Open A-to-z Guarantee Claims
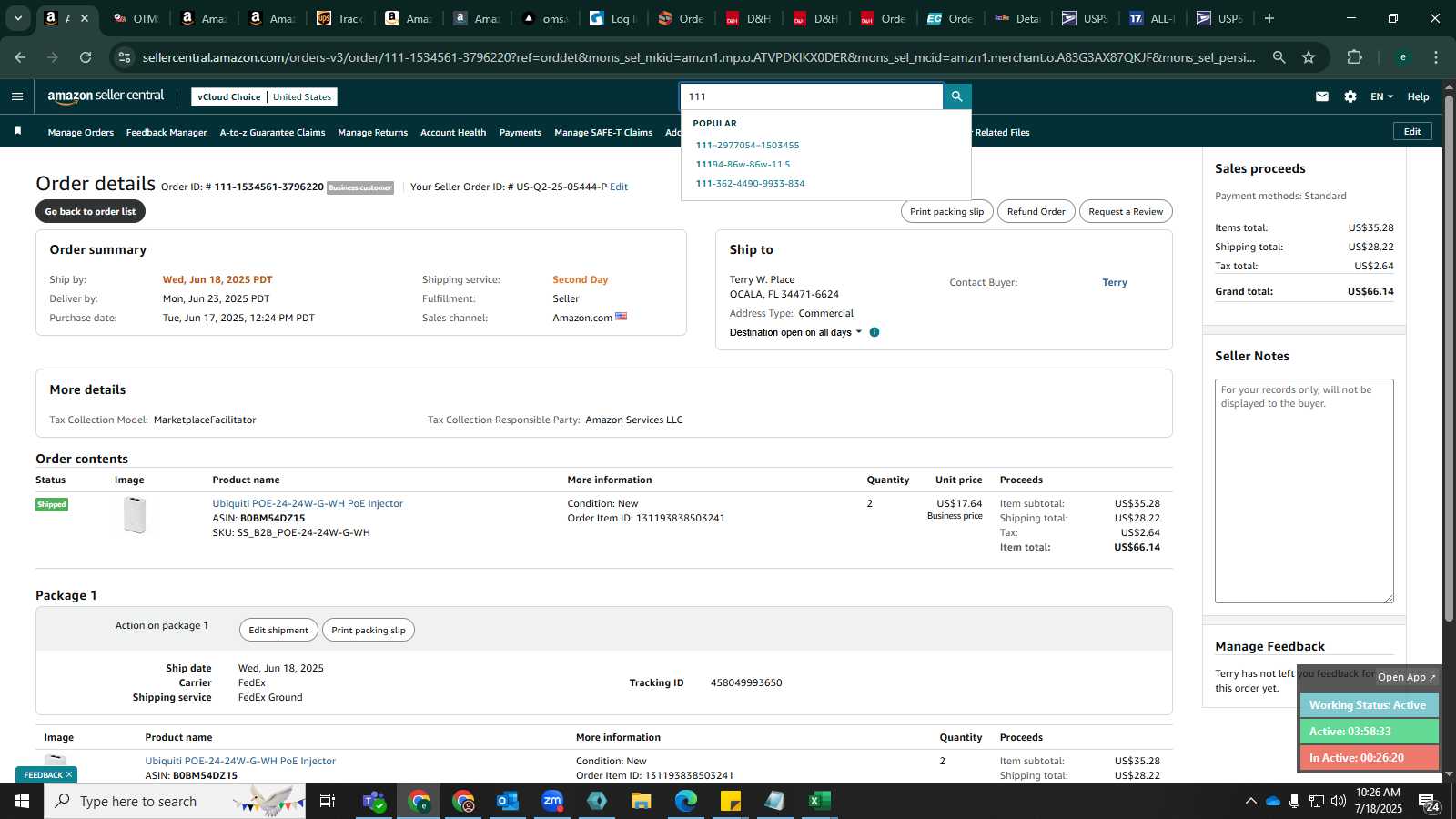Image resolution: width=1456 pixels, height=819 pixels. click(272, 132)
